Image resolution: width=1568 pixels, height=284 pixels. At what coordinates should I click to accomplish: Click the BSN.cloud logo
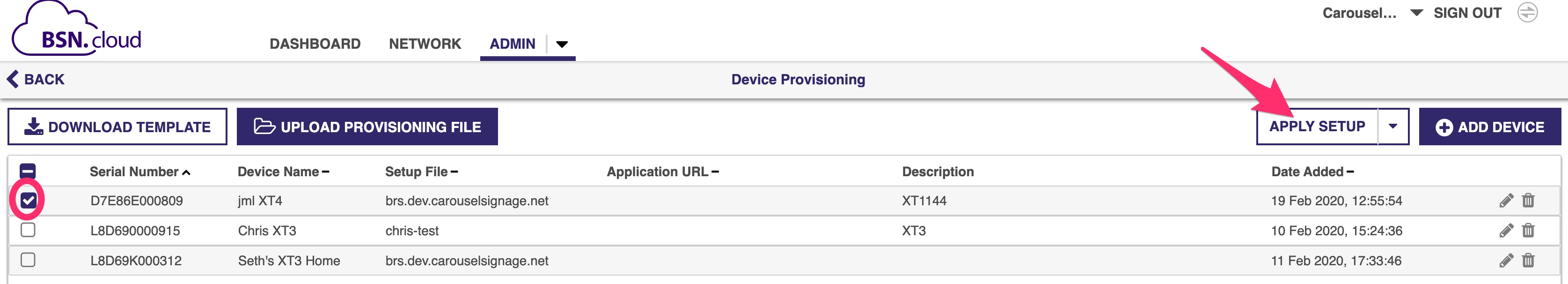(x=77, y=29)
